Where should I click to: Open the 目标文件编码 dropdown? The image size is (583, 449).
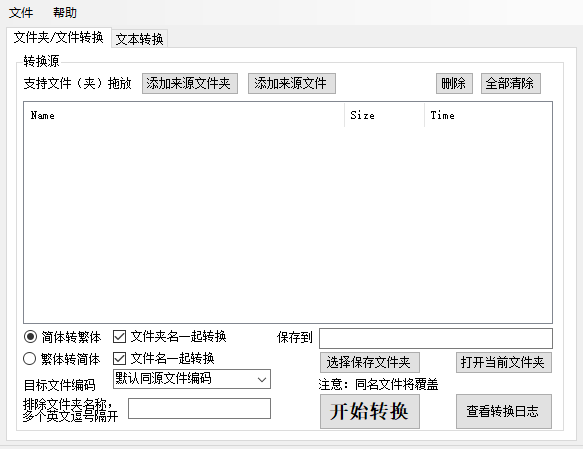coord(192,379)
